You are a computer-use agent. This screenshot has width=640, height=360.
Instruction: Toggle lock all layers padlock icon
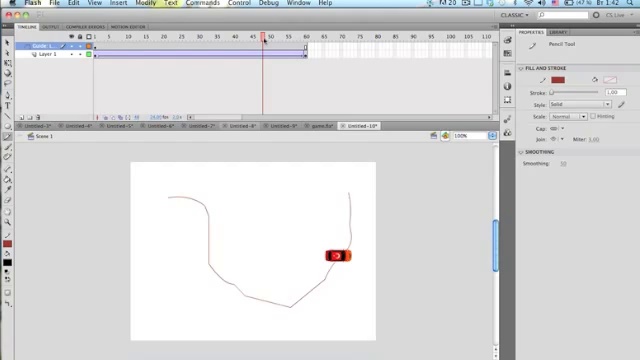point(80,37)
